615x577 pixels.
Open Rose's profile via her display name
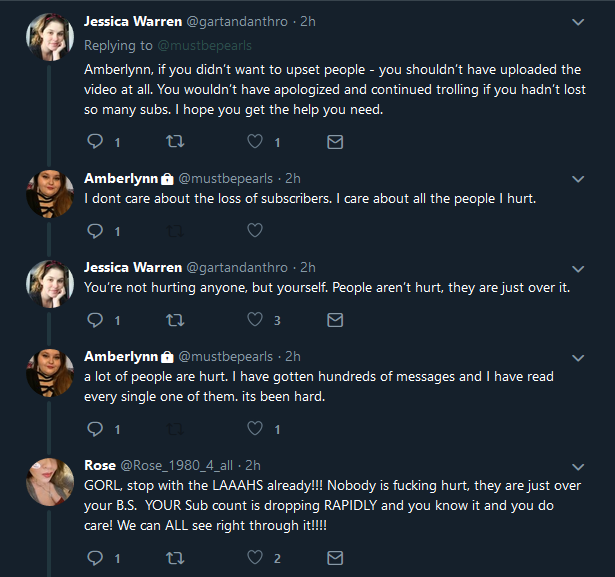[x=100, y=465]
